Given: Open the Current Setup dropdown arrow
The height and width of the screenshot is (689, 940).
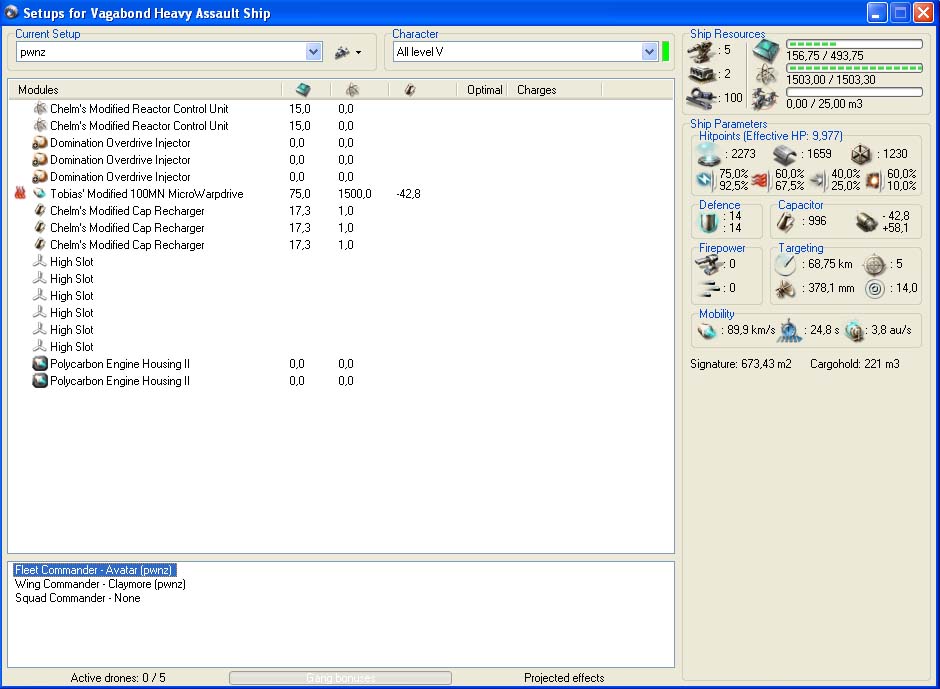Looking at the screenshot, I should tap(313, 52).
